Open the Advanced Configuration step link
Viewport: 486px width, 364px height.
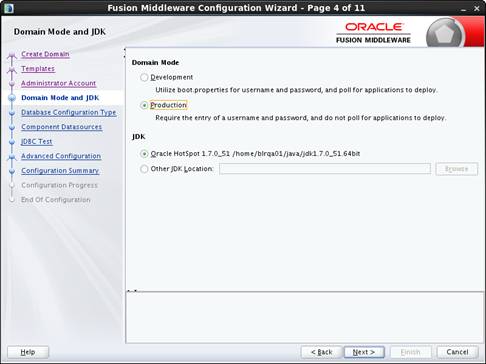[x=61, y=156]
